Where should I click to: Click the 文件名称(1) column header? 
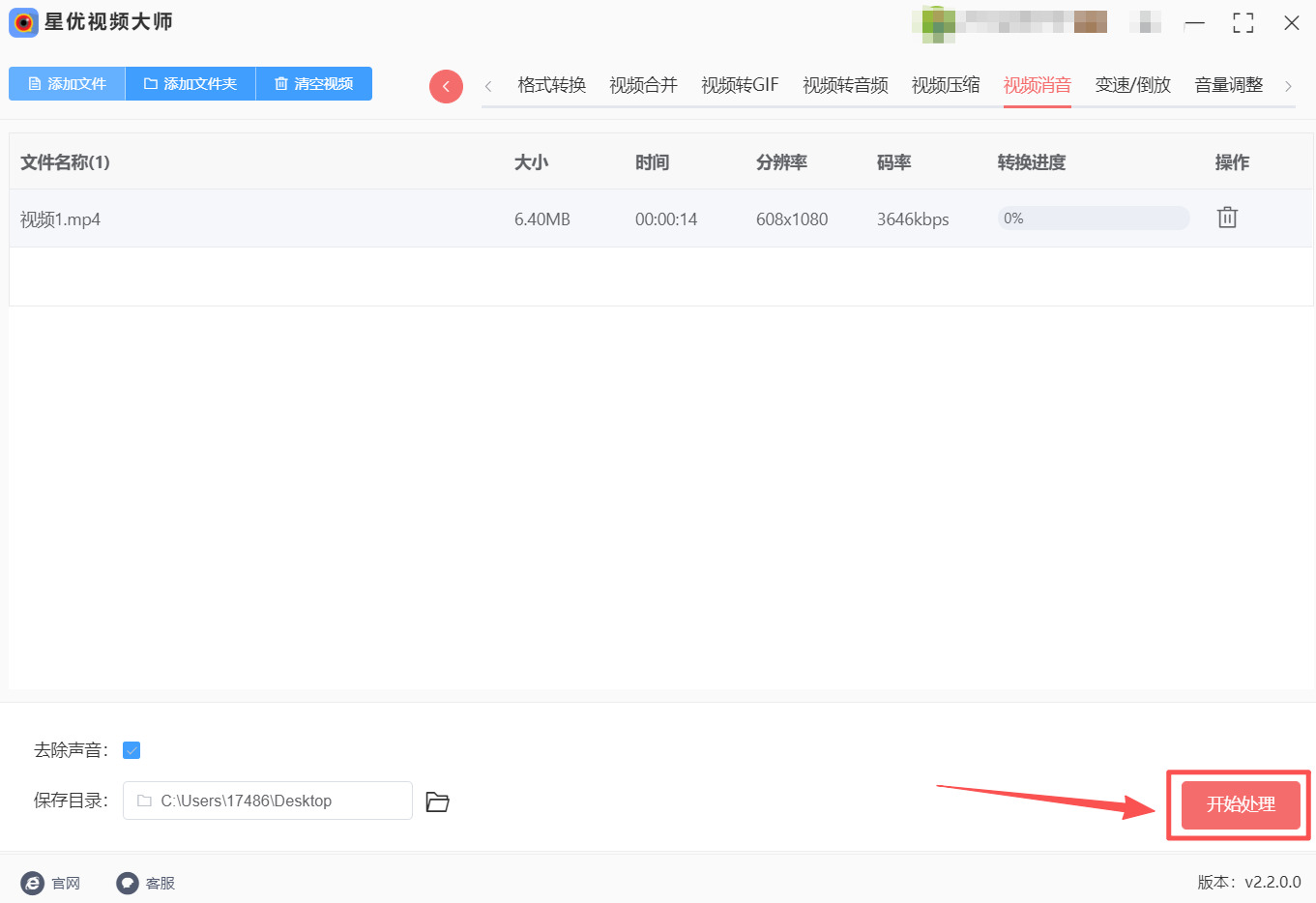click(x=65, y=162)
